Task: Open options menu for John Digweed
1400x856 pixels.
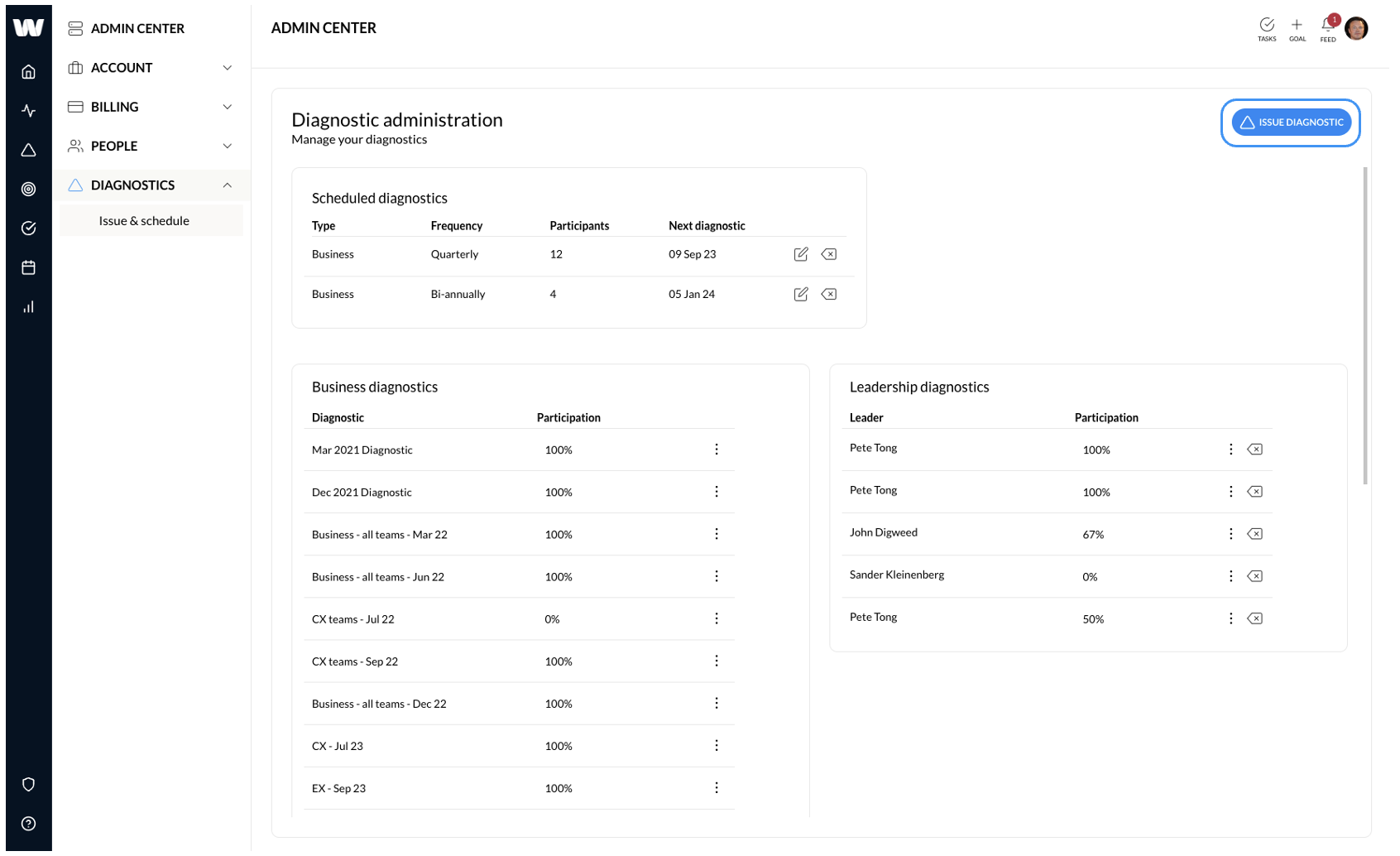Action: point(1231,534)
